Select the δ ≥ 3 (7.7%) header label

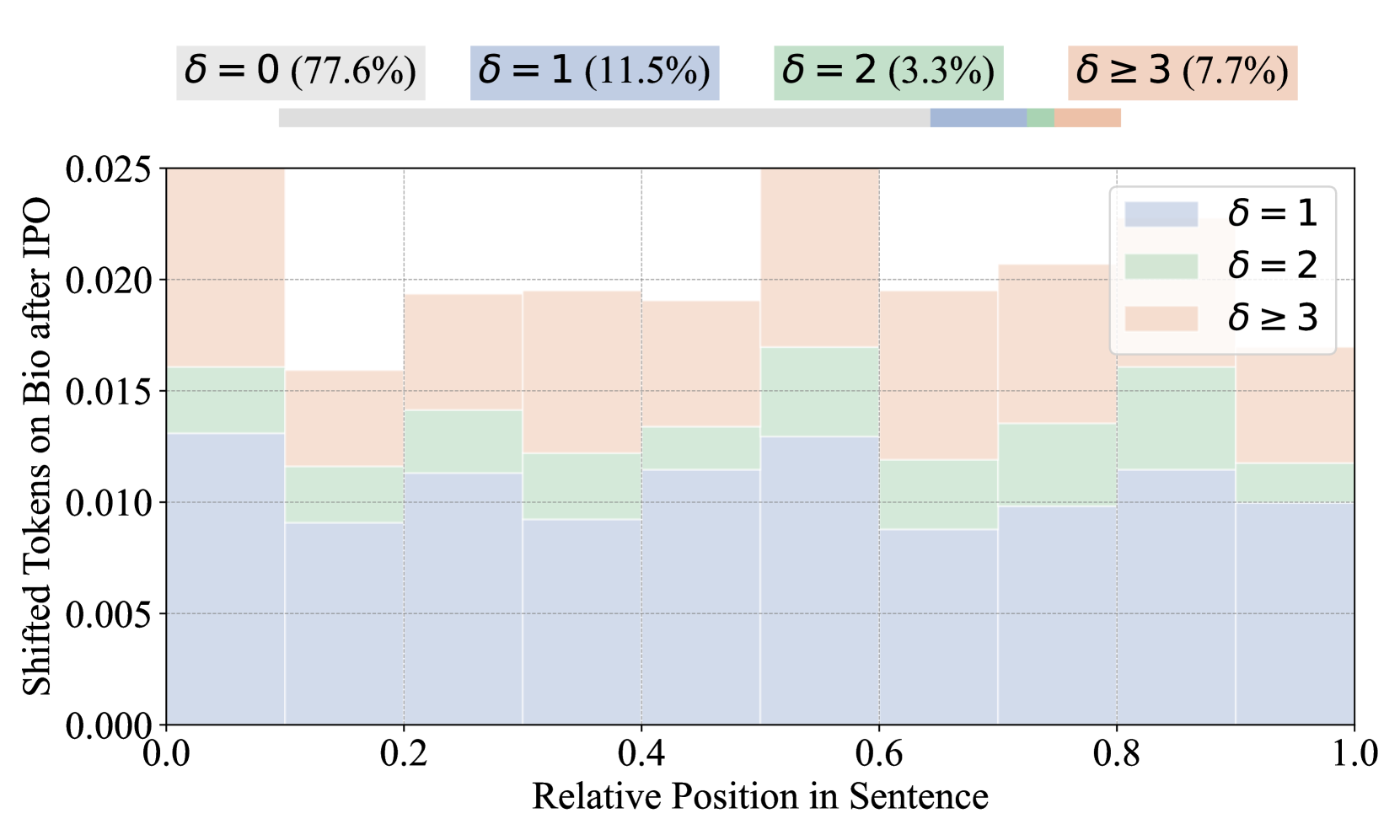[1182, 72]
